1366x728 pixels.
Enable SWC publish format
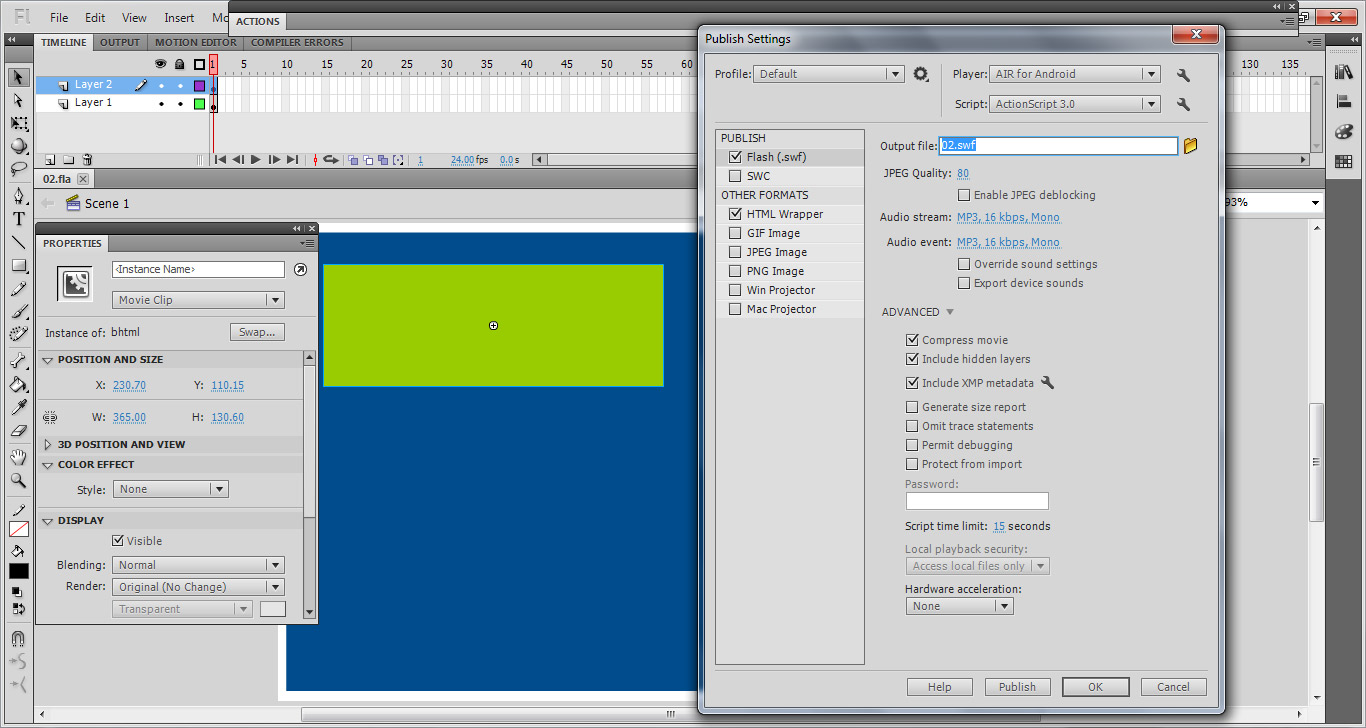tap(736, 176)
